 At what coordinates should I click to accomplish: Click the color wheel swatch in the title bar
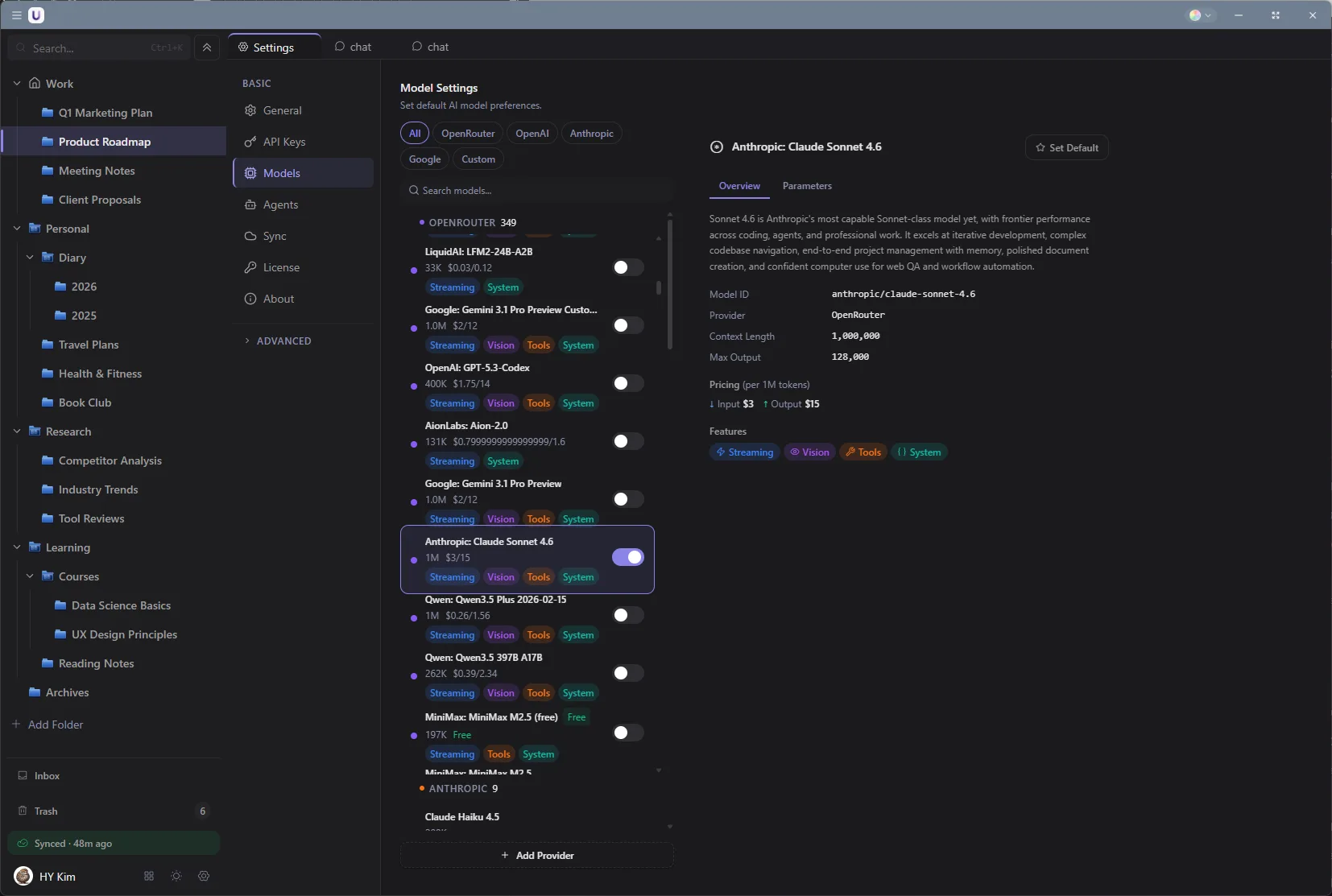pyautogui.click(x=1197, y=14)
